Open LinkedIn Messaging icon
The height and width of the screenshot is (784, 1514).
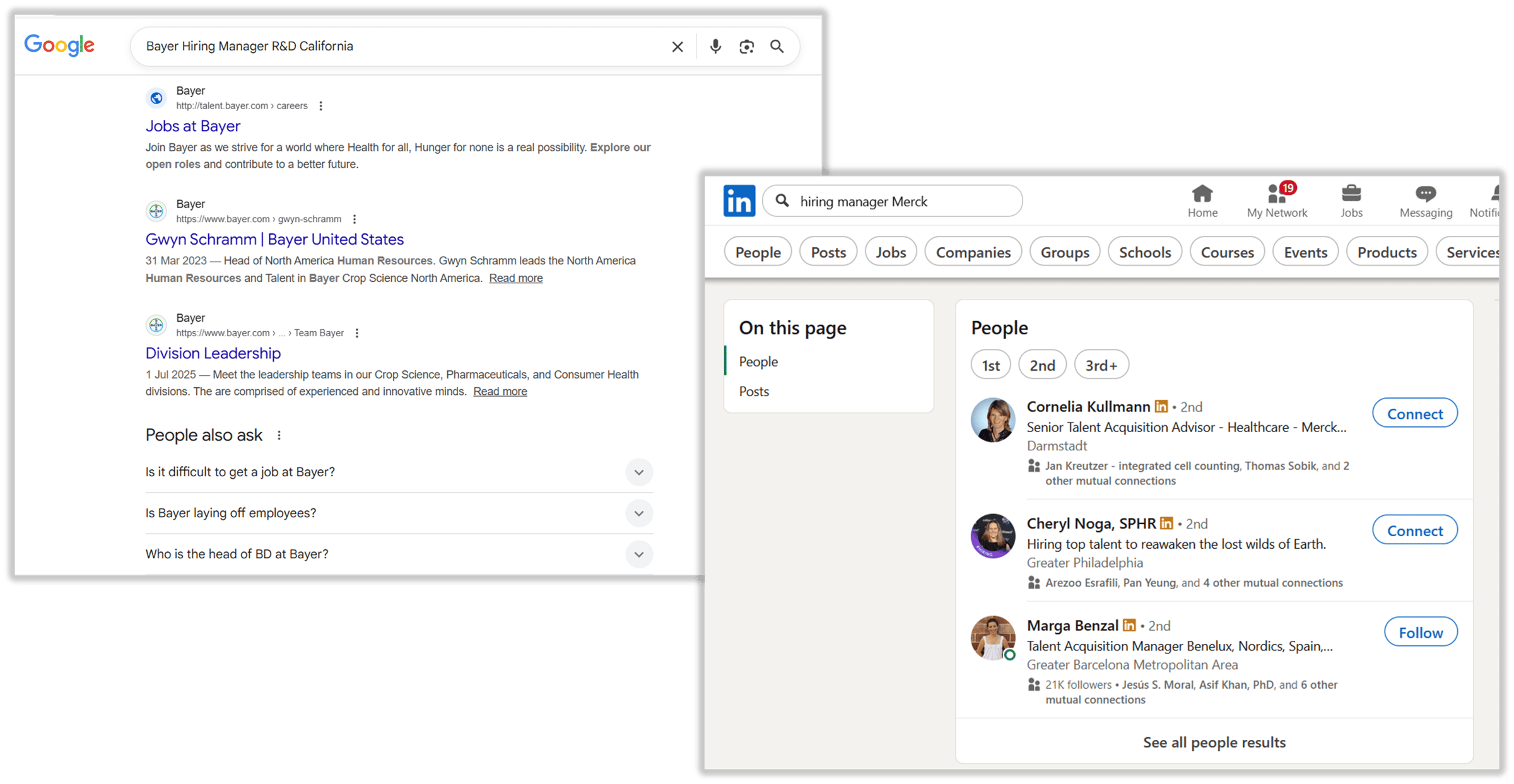[1426, 201]
